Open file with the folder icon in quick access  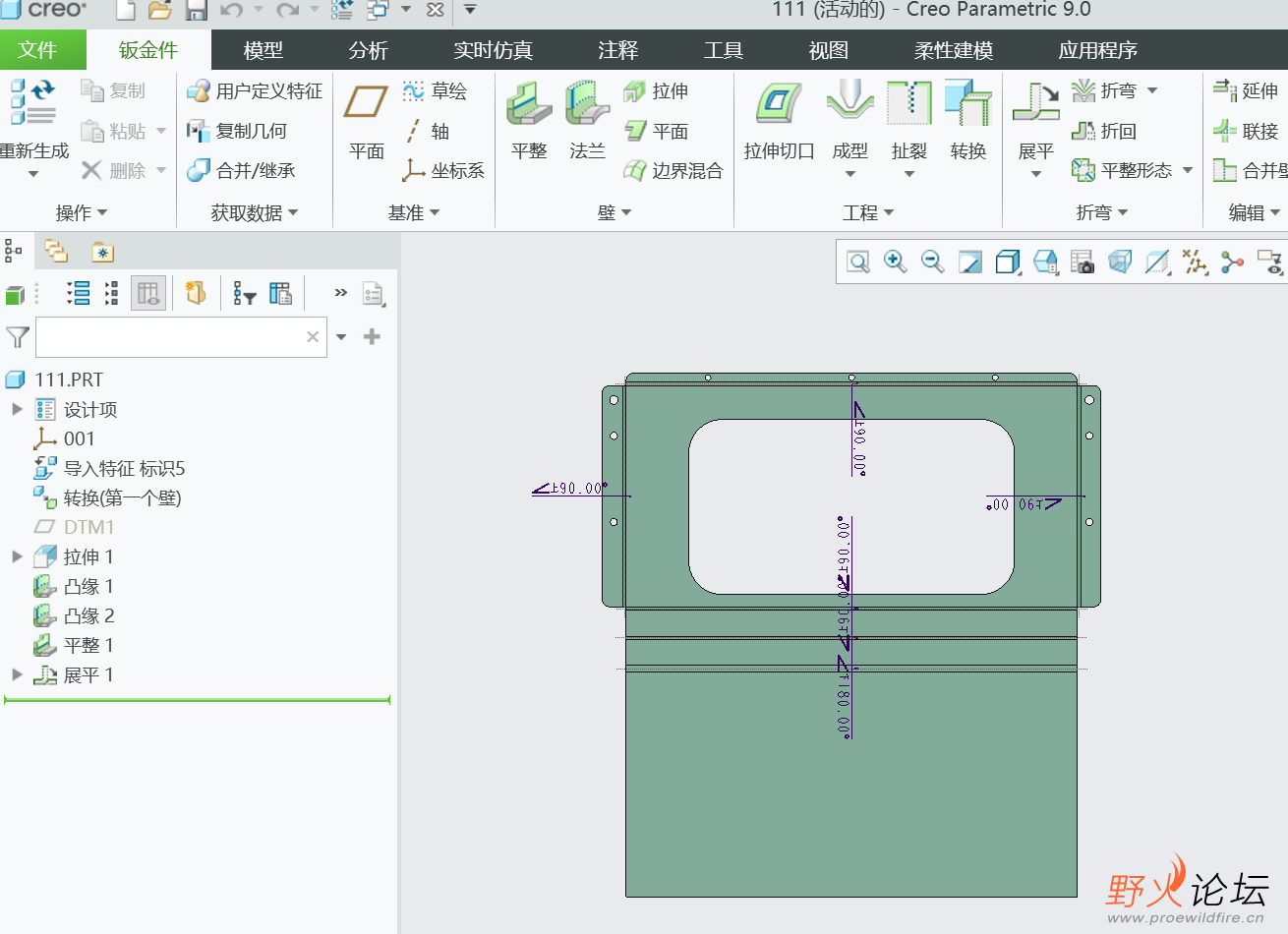click(160, 11)
